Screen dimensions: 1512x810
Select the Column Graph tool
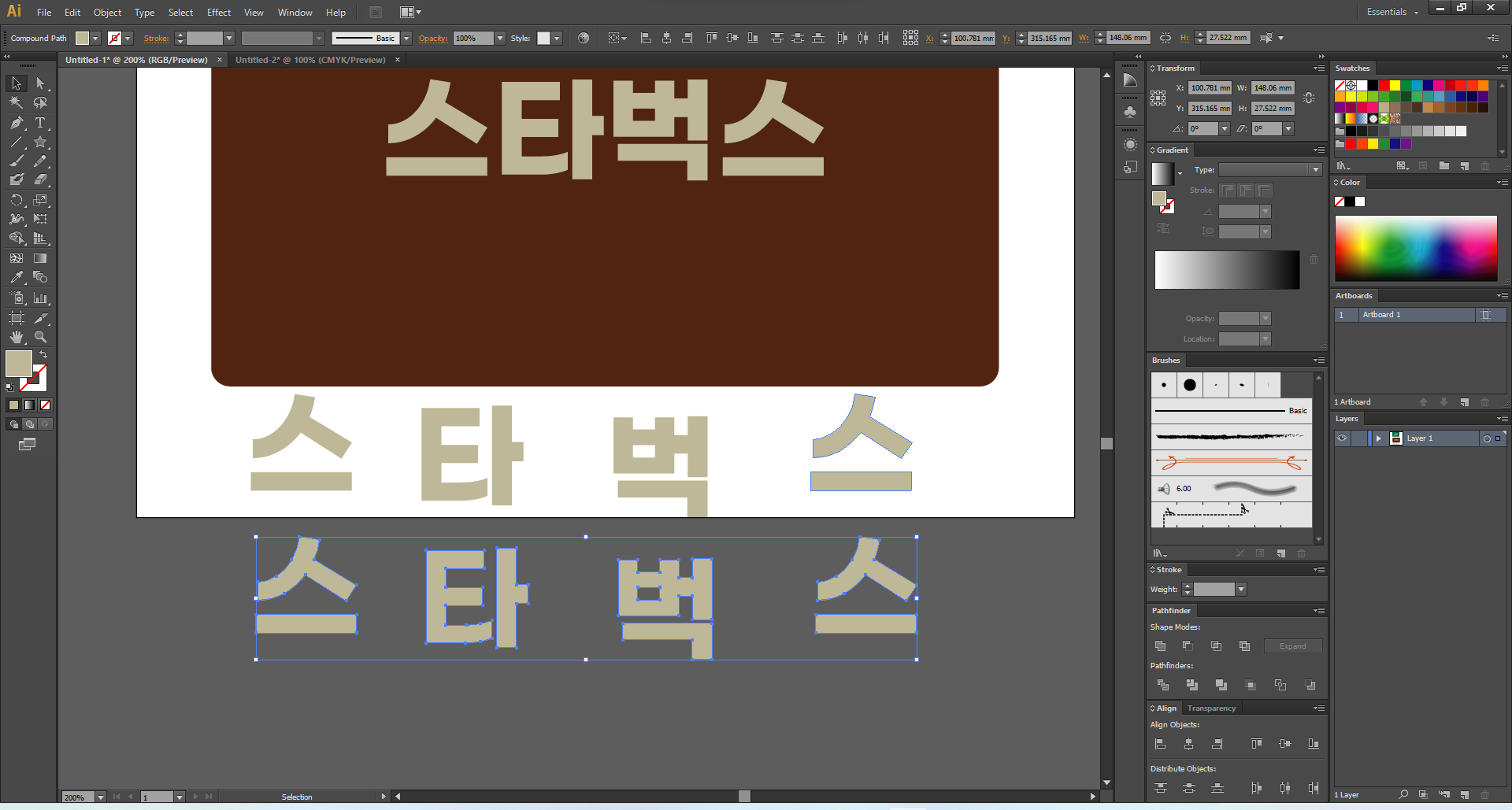point(40,298)
